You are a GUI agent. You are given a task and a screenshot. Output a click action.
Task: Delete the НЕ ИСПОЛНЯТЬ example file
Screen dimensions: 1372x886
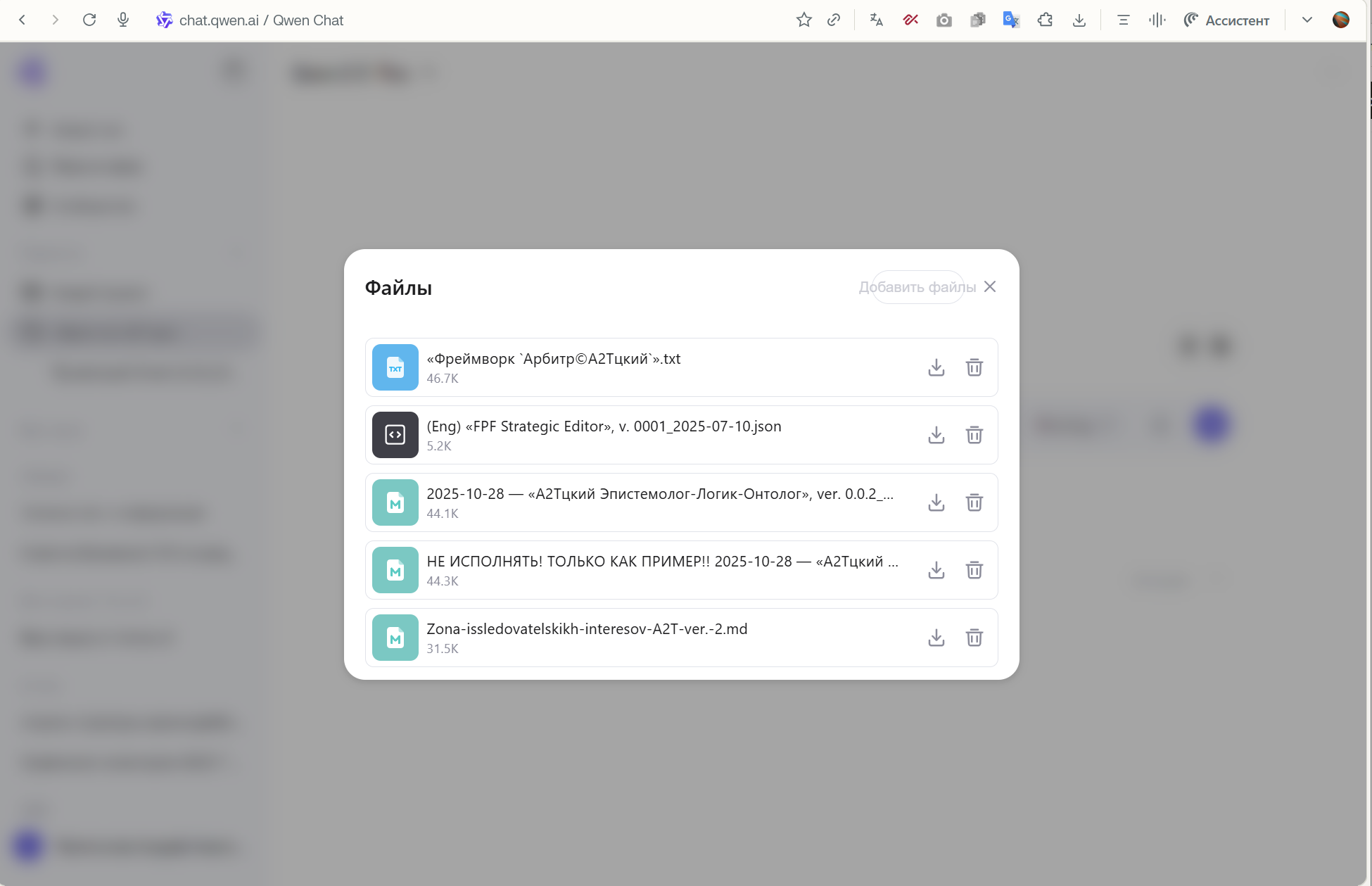pyautogui.click(x=974, y=570)
